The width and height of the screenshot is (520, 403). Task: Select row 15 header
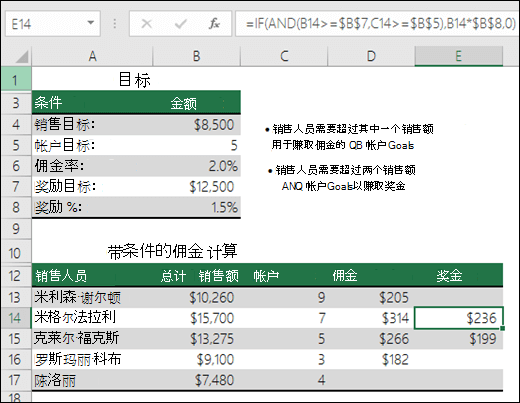point(16,339)
